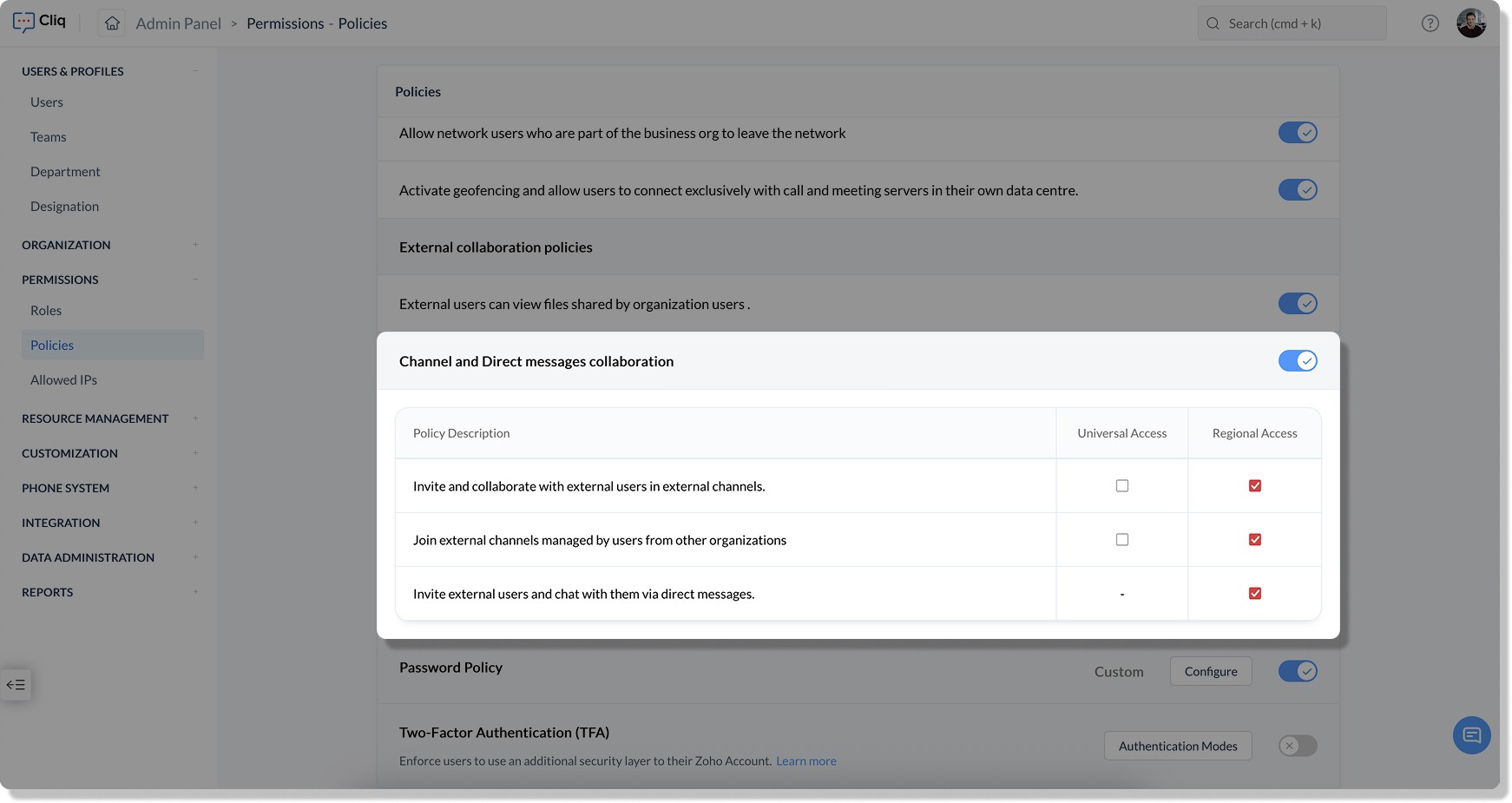1512x803 pixels.
Task: Click the Cliq logo icon
Action: (x=24, y=22)
